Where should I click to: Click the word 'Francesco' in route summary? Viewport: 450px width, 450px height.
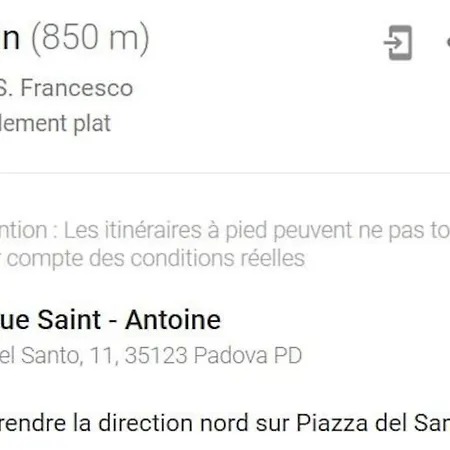click(x=77, y=88)
